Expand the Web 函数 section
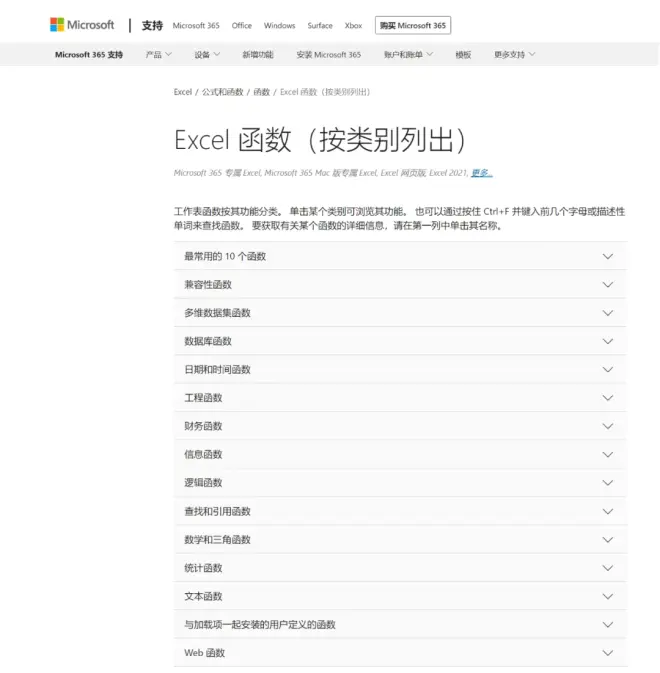660x673 pixels. coord(400,653)
